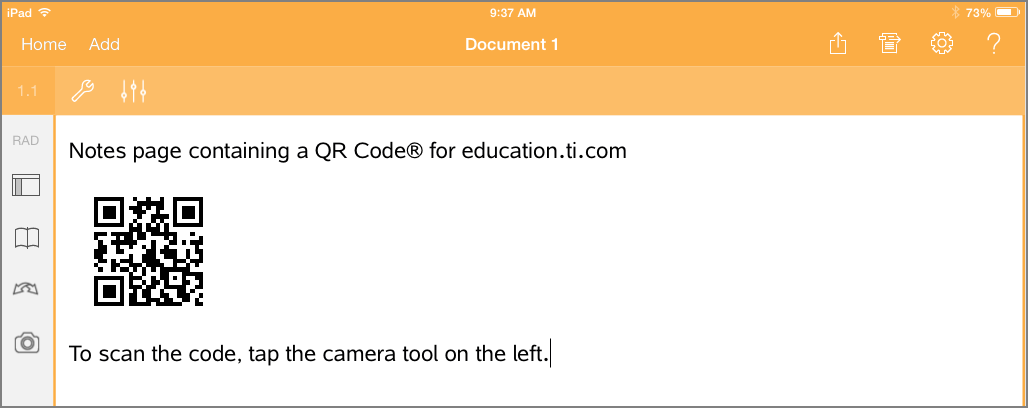
Task: Open the math templates panel icon
Action: 27,185
